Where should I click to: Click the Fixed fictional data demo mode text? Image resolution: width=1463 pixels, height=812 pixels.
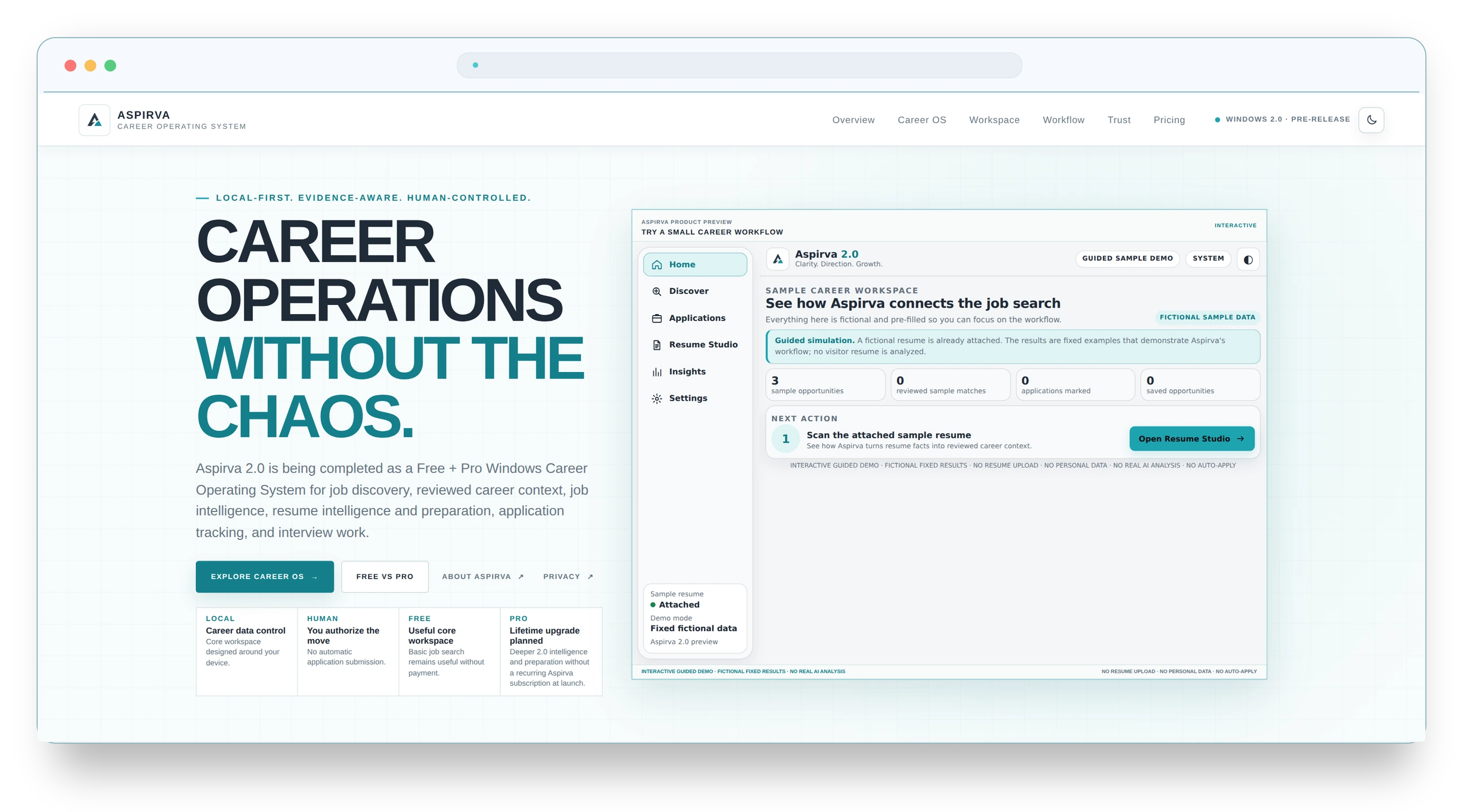693,629
